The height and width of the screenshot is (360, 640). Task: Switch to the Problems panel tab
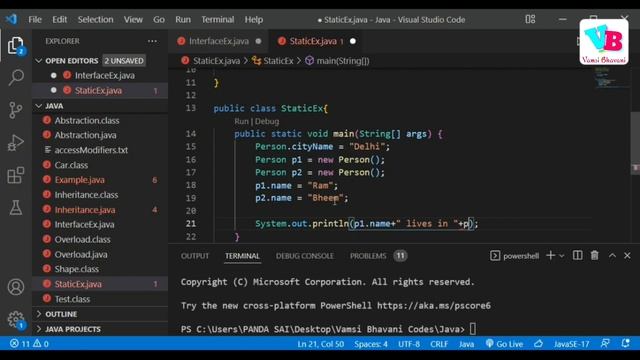click(368, 256)
